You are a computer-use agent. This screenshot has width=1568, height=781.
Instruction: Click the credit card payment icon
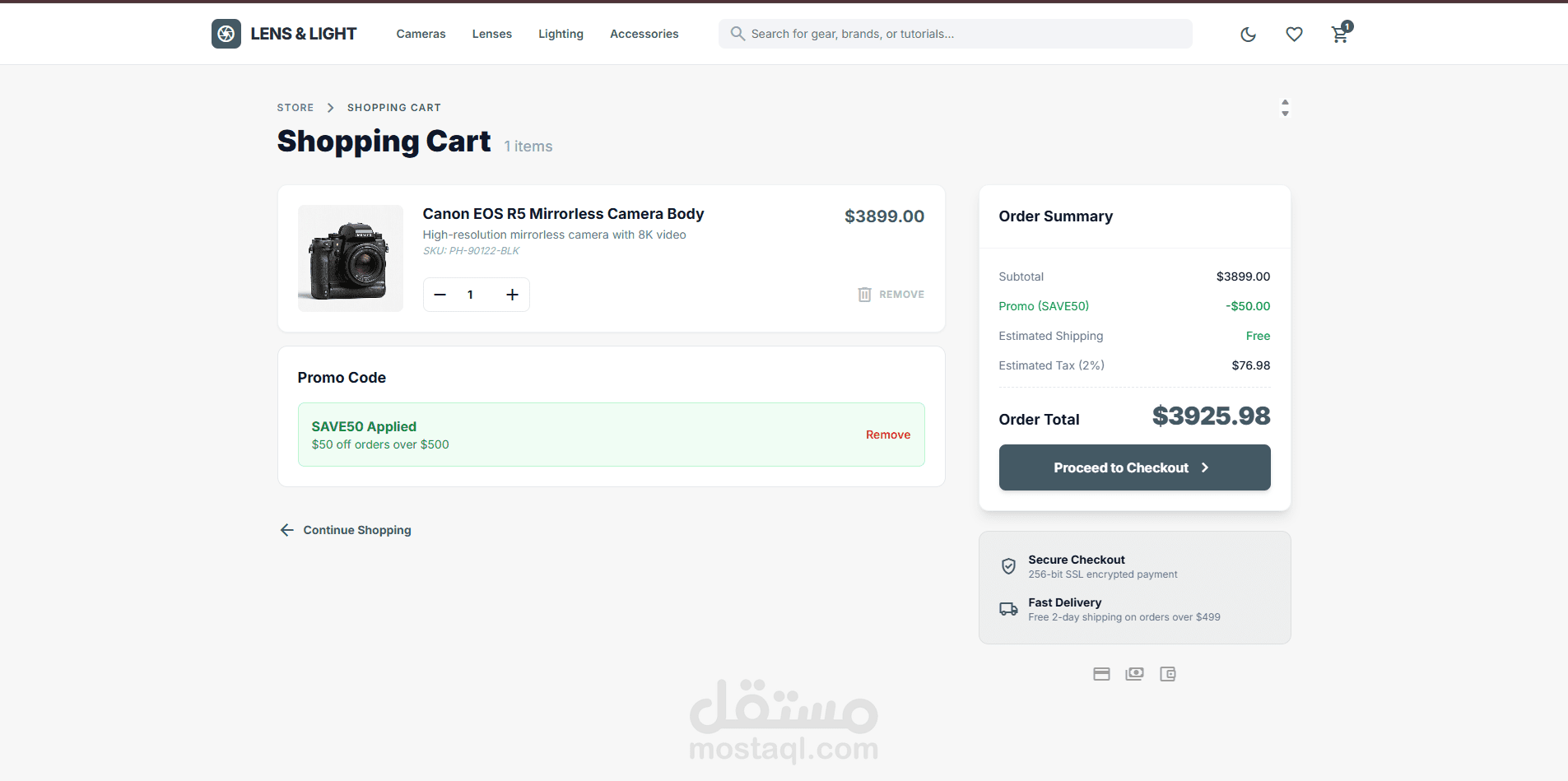[1101, 674]
